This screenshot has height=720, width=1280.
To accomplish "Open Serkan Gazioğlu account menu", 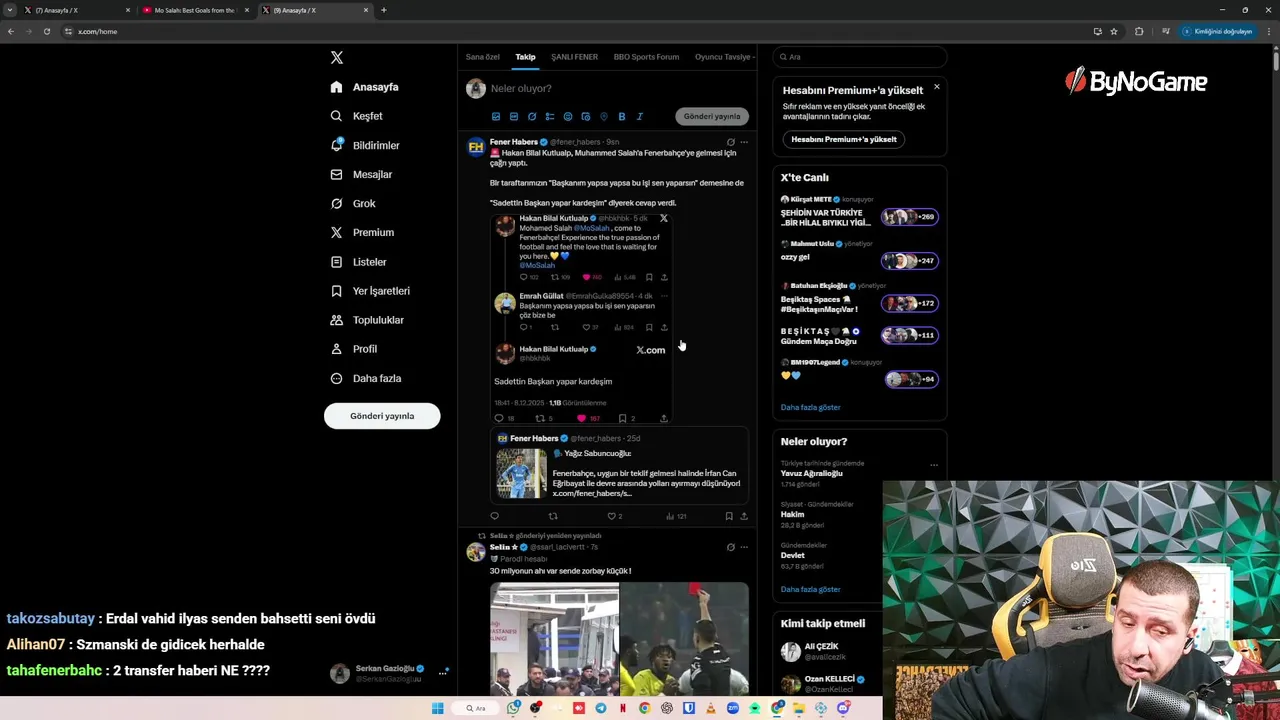I will [389, 673].
